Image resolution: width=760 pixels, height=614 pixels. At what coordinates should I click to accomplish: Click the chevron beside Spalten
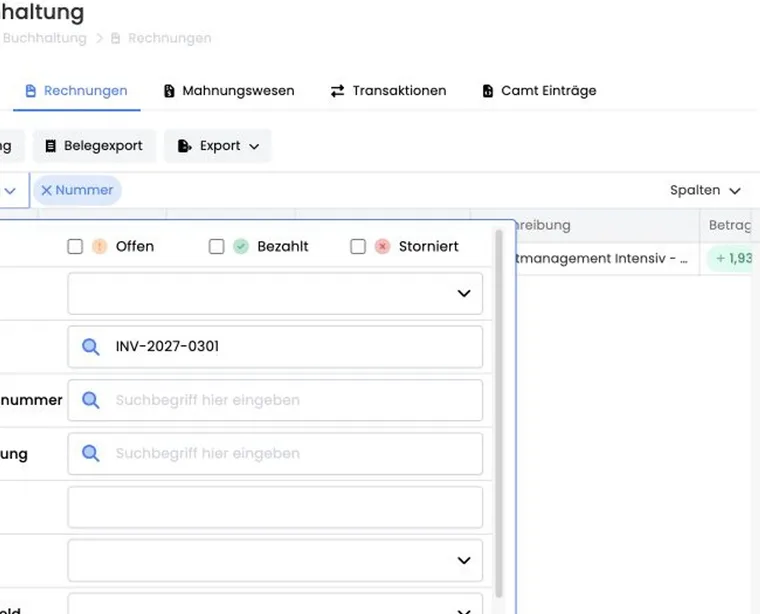735,191
